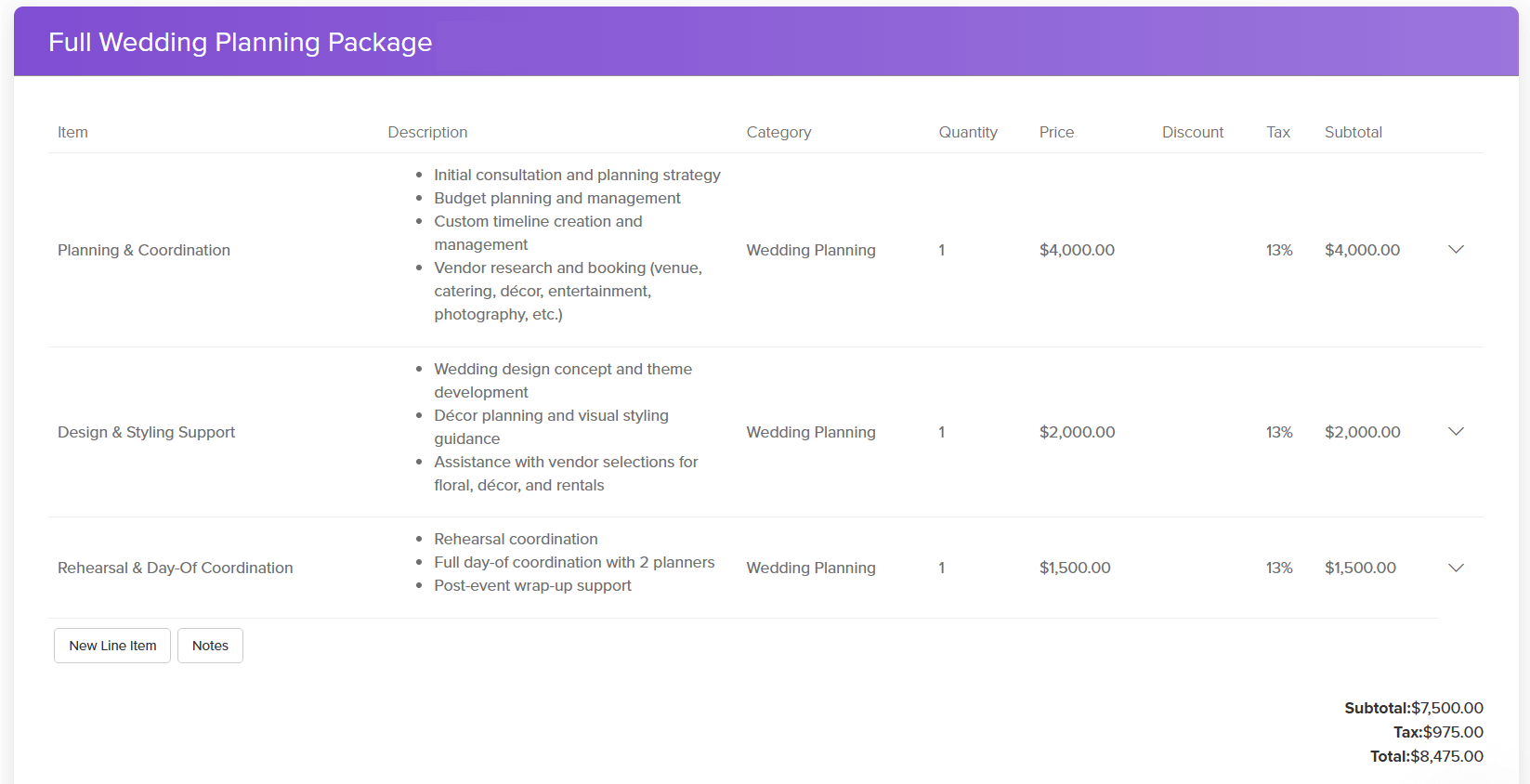The height and width of the screenshot is (784, 1530).
Task: Click the Discount column header
Action: click(x=1192, y=132)
